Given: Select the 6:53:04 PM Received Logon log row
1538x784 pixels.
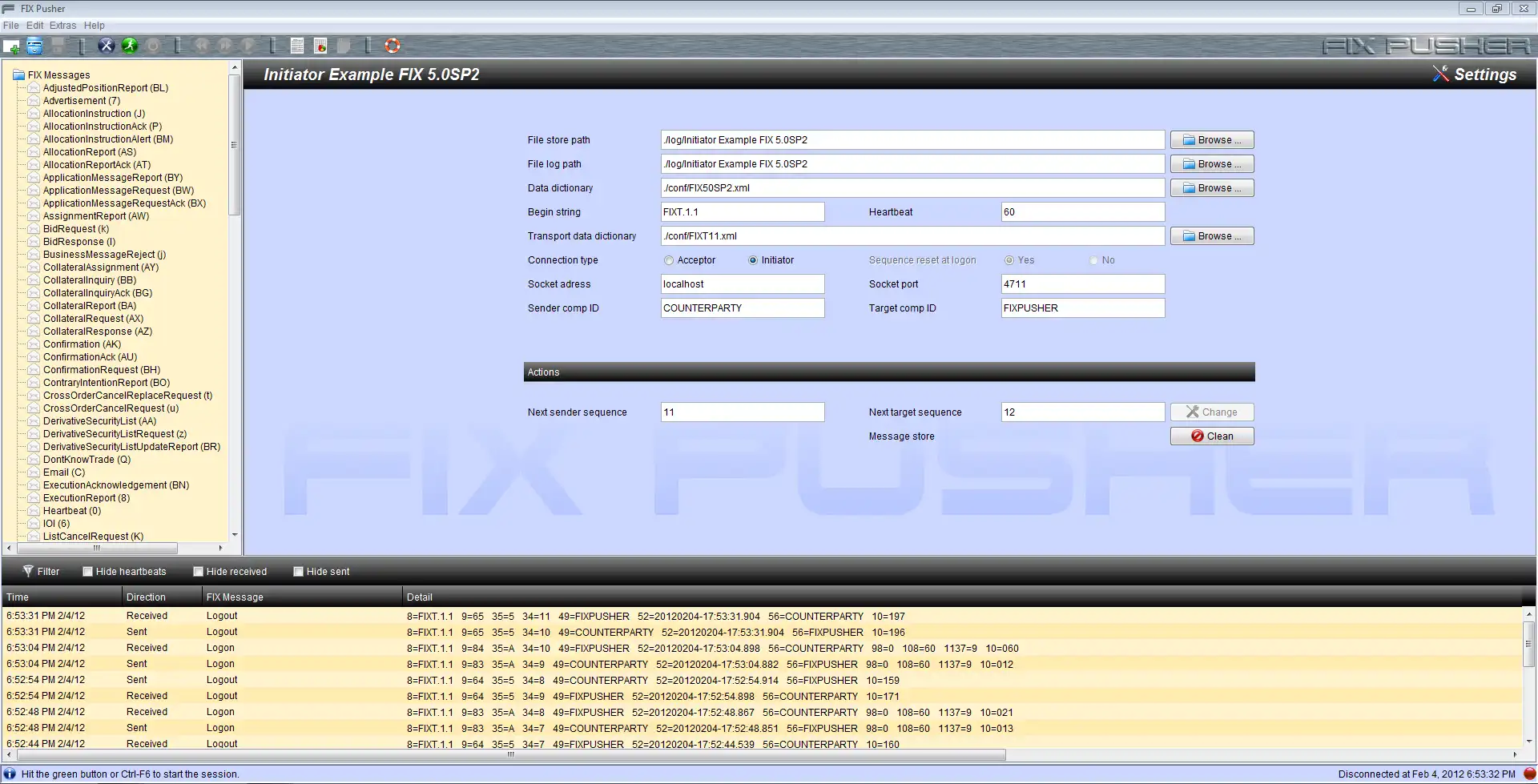Looking at the screenshot, I should [x=762, y=648].
